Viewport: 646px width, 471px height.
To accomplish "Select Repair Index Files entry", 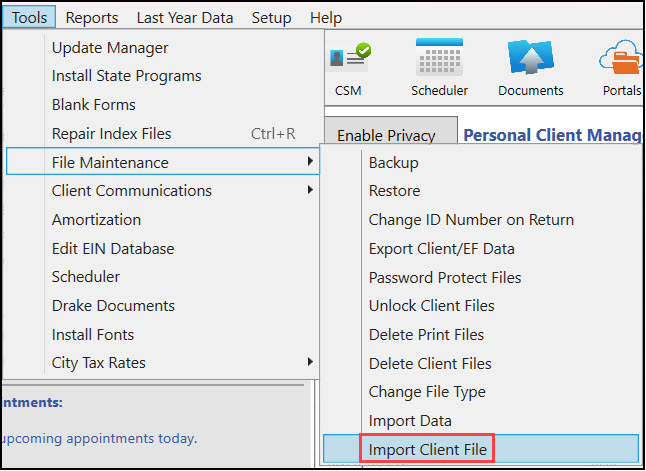I will coord(112,133).
